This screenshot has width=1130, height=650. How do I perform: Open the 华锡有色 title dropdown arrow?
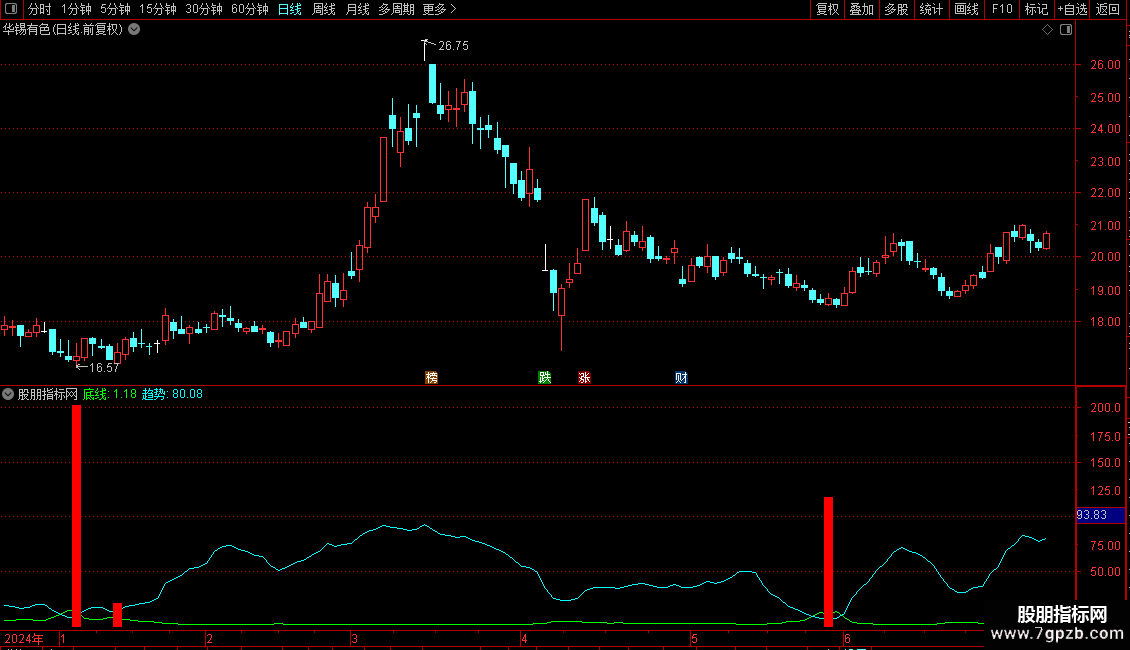[134, 30]
